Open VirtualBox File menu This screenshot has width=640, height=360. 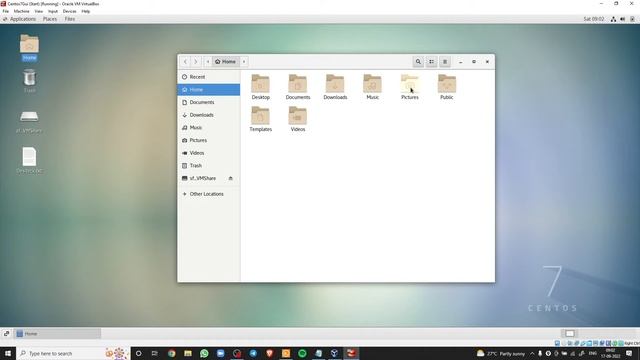point(6,11)
